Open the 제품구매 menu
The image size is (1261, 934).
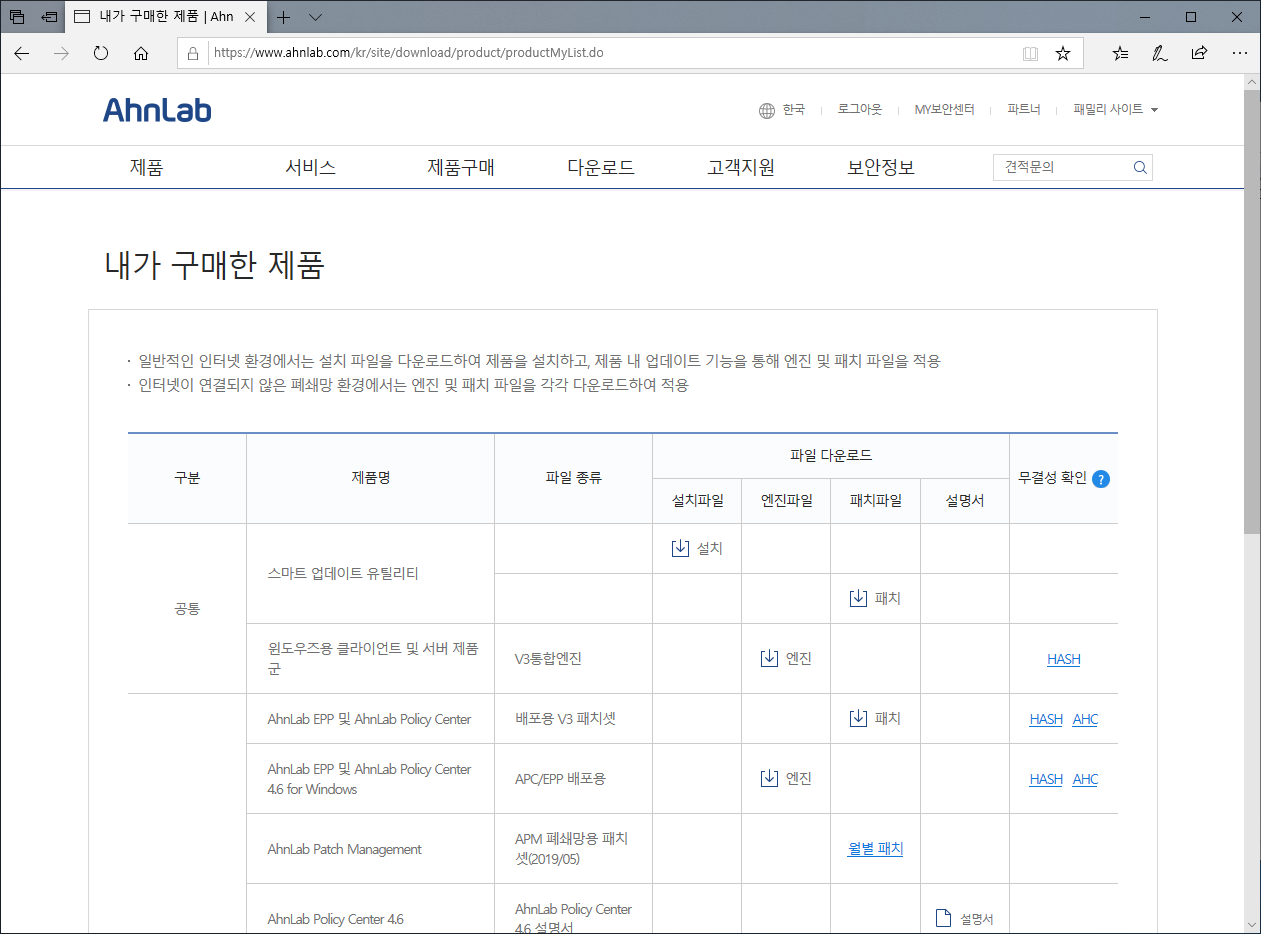tap(461, 168)
